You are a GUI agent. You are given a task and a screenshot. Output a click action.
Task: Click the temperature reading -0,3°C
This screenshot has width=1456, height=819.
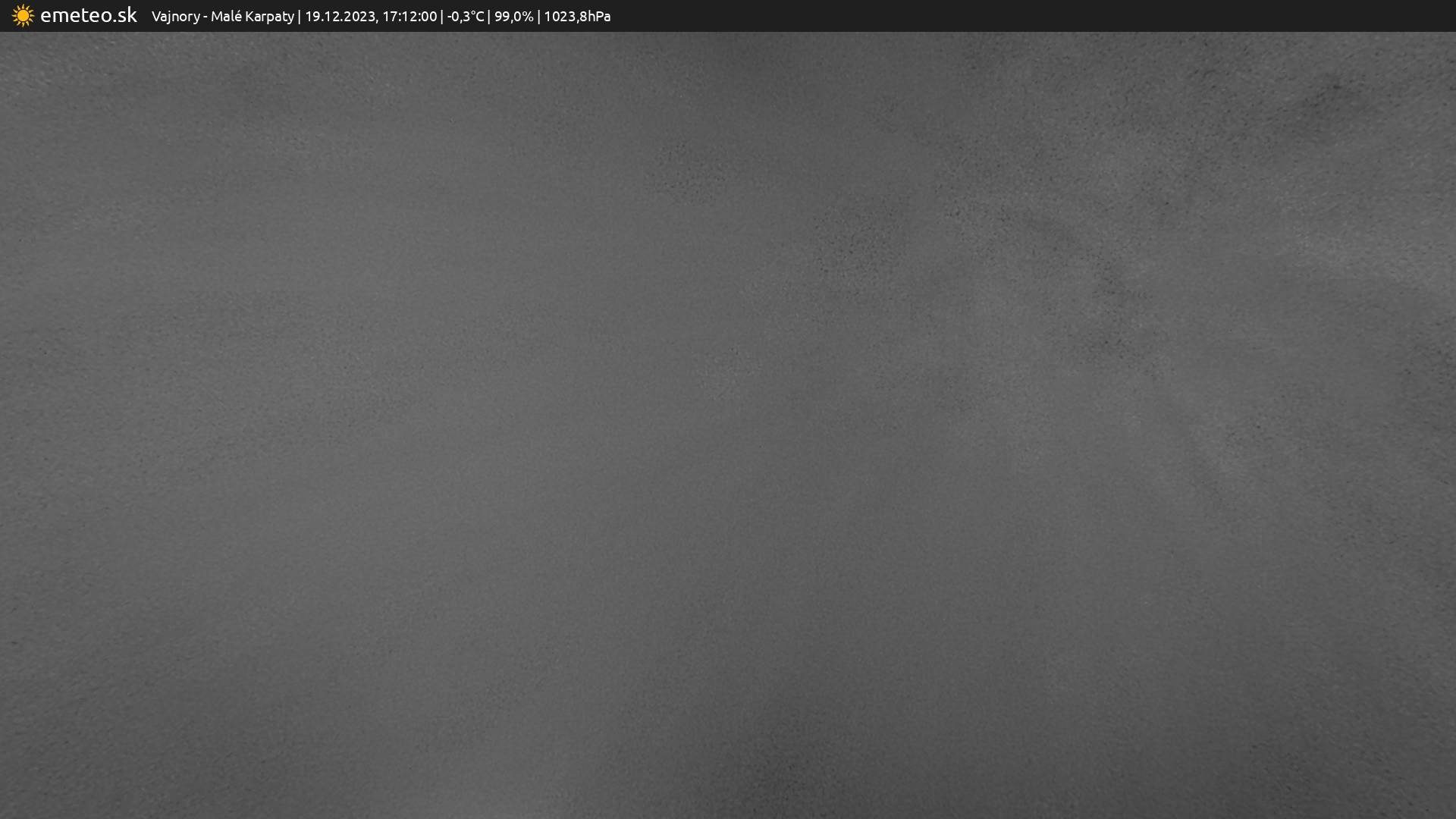coord(465,16)
